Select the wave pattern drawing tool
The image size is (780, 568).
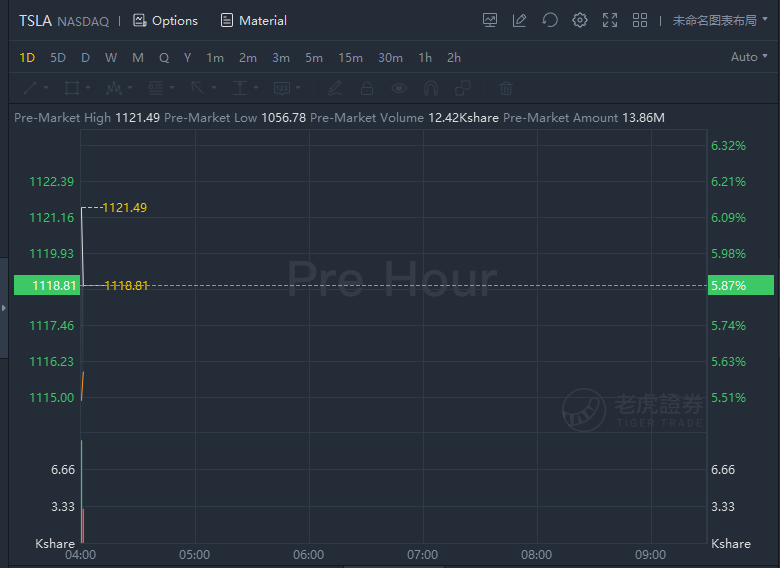[114, 88]
